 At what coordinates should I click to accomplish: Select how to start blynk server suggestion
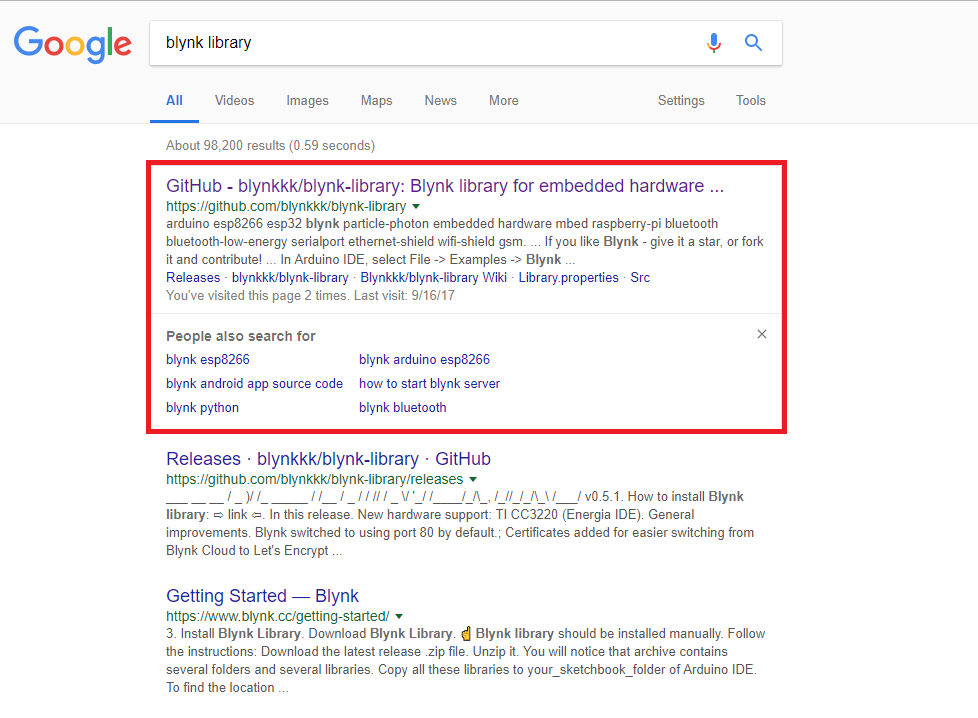[429, 384]
